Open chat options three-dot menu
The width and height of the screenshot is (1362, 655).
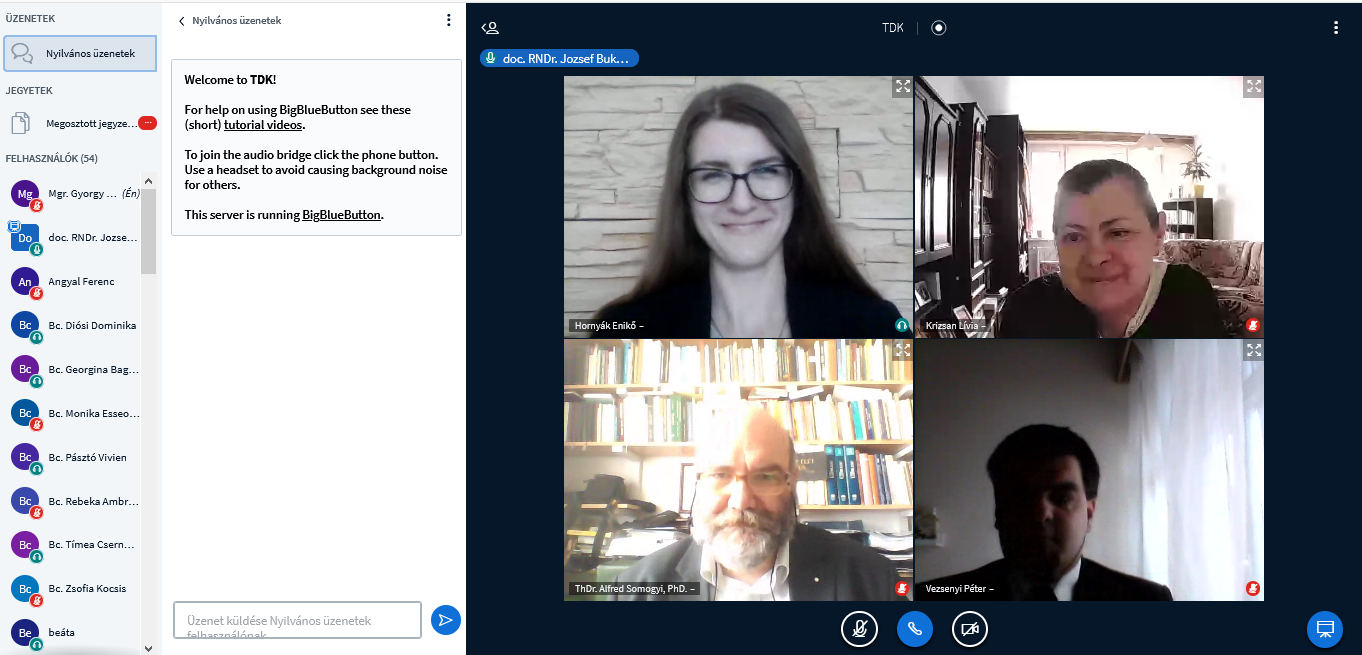448,20
